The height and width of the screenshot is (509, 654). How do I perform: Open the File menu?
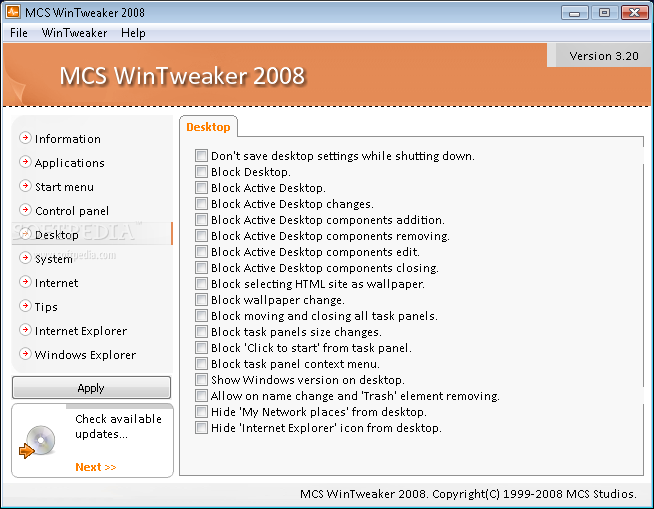[19, 33]
